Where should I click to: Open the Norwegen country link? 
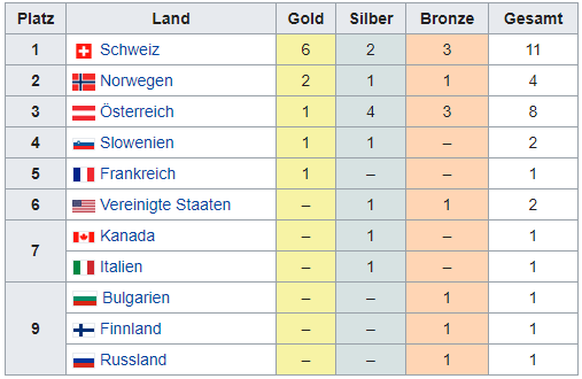[136, 81]
